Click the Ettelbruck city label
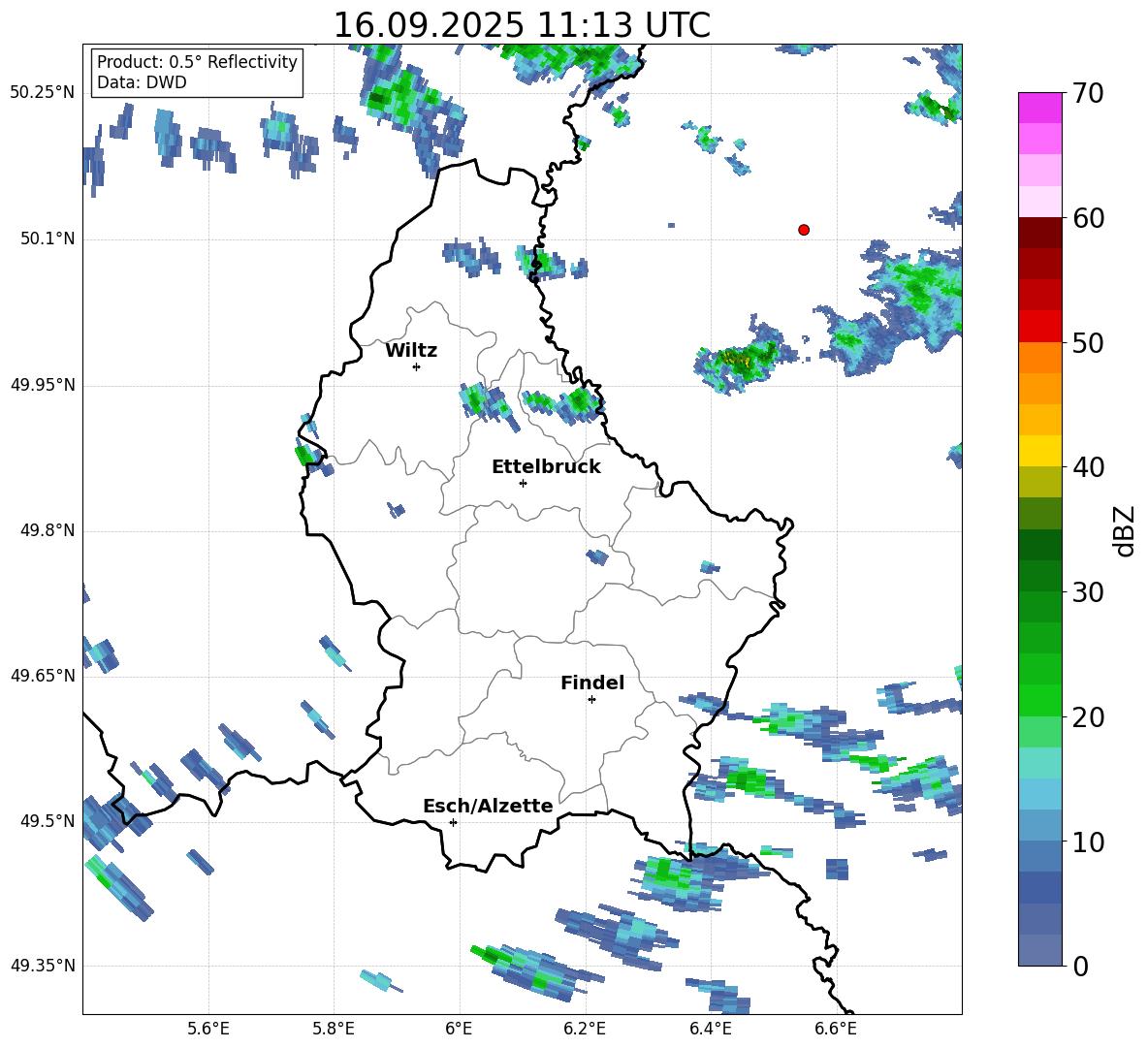This screenshot has height=1048, width=1148. (x=546, y=467)
